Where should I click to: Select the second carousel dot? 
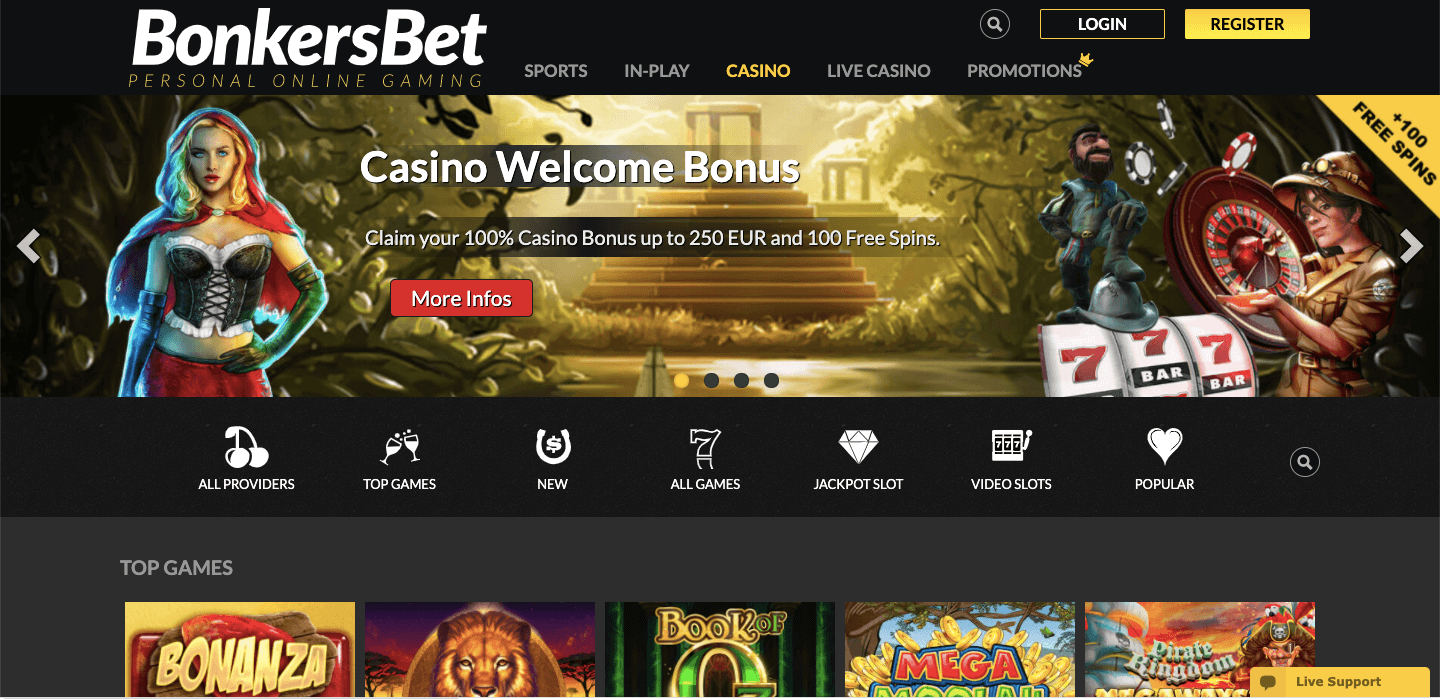(x=711, y=380)
